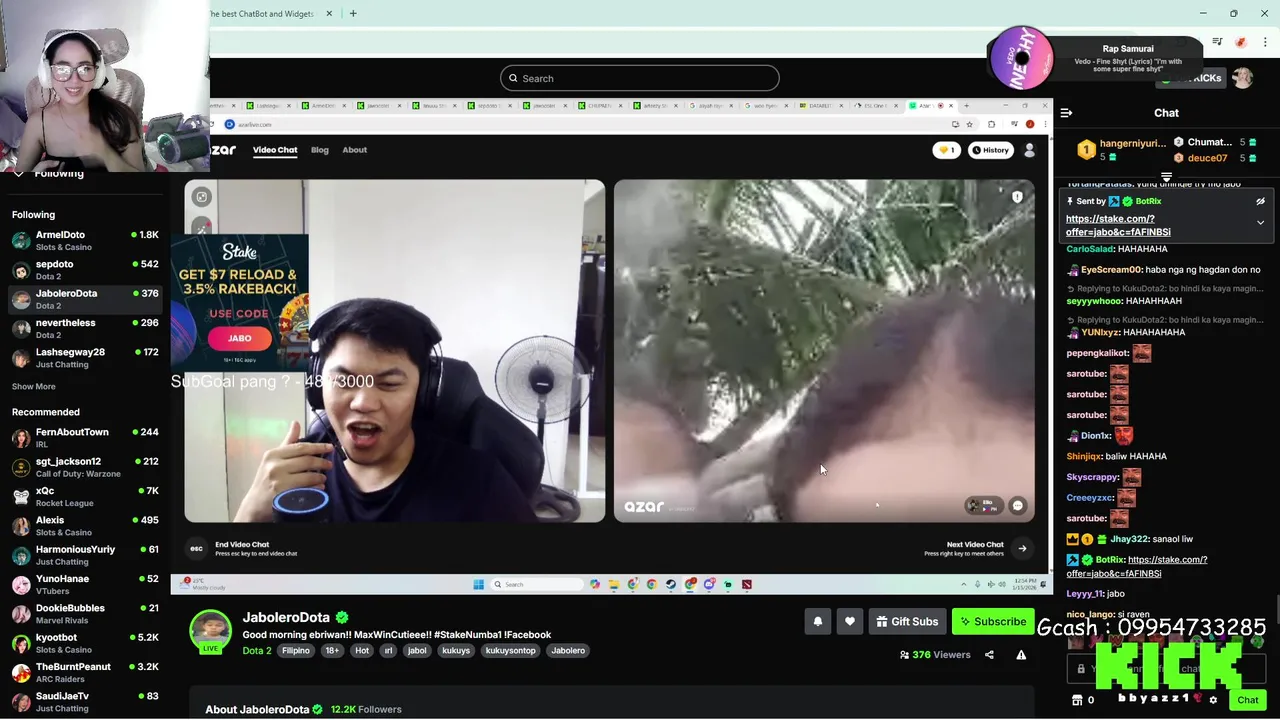Go to Next Video Chat arrow

tap(1022, 548)
